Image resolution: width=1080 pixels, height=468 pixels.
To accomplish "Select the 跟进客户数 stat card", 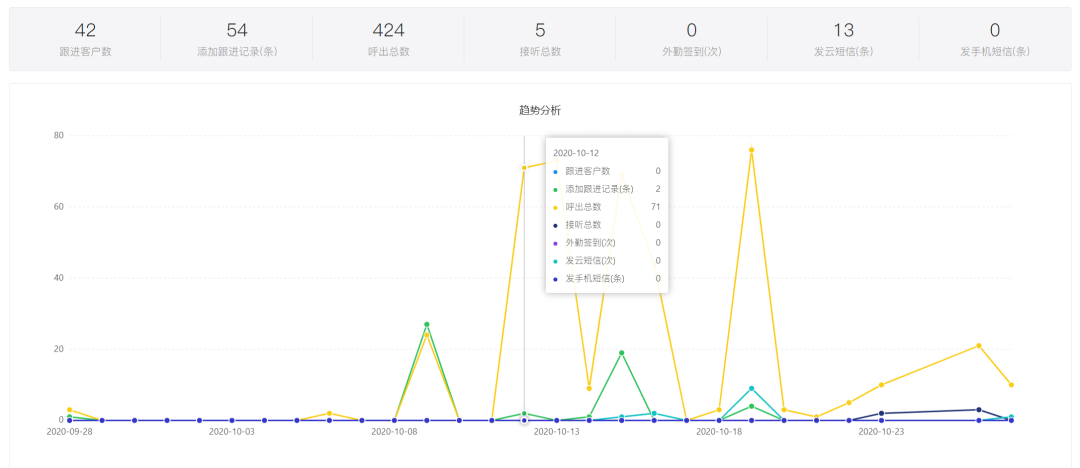I will [x=85, y=39].
